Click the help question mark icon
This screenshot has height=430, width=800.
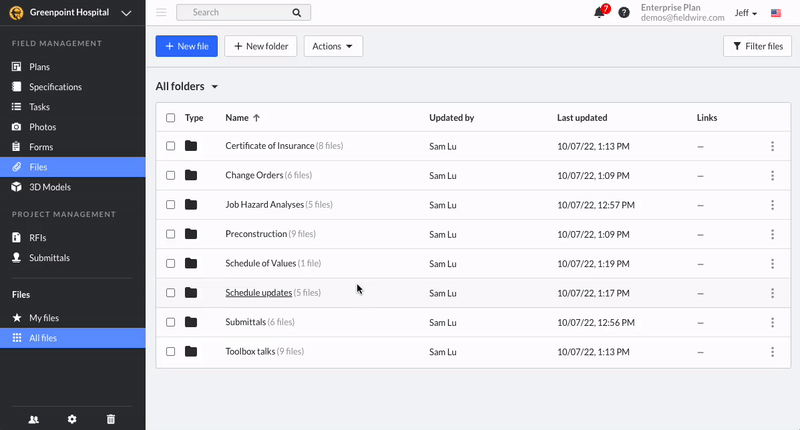624,13
